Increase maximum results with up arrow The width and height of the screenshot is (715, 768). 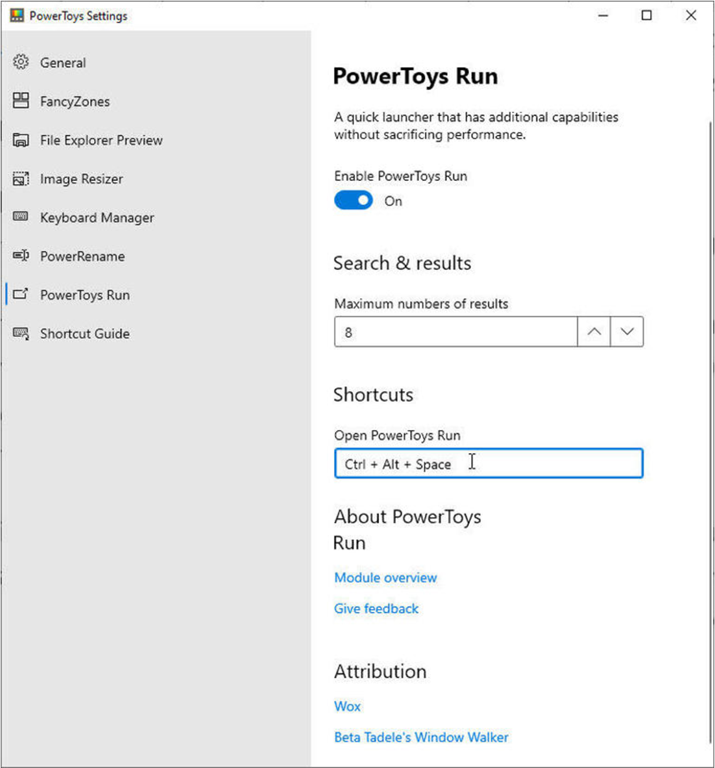click(x=594, y=332)
